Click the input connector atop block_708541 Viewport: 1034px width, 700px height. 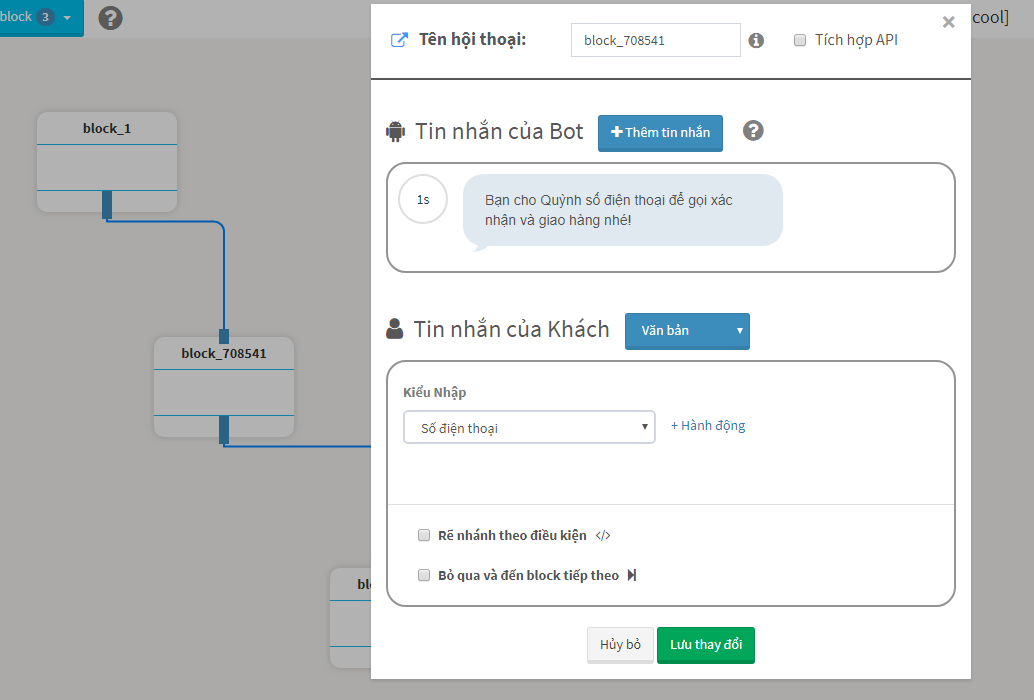pos(224,336)
